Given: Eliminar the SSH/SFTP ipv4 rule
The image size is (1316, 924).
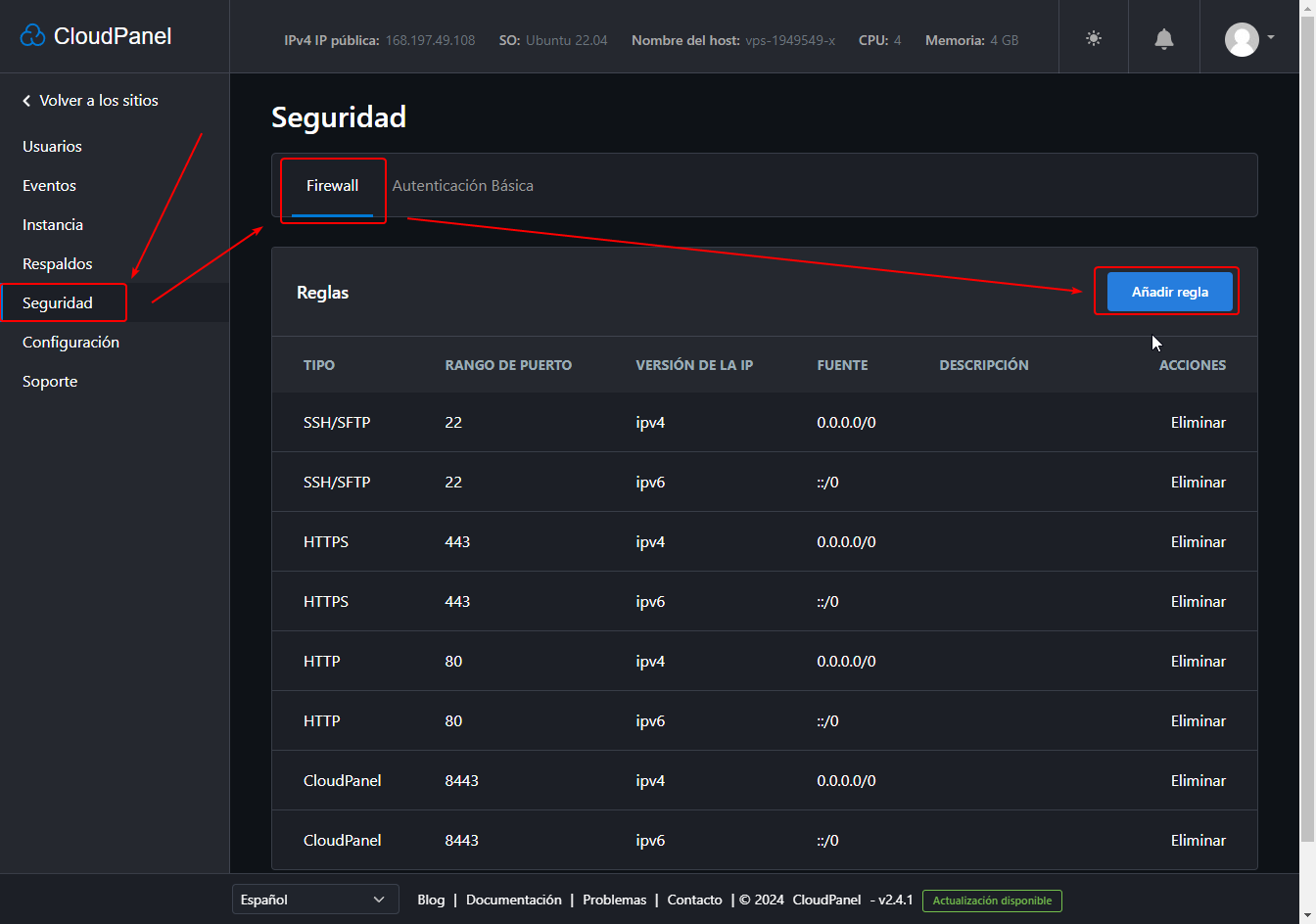Looking at the screenshot, I should pyautogui.click(x=1198, y=423).
